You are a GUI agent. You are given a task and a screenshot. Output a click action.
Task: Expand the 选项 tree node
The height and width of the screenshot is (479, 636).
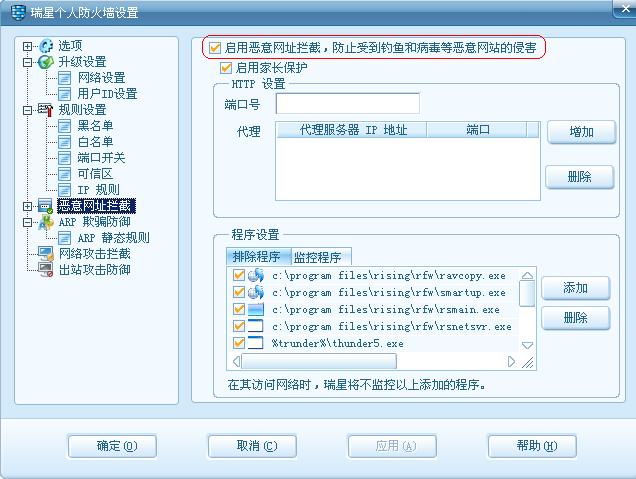[27, 46]
